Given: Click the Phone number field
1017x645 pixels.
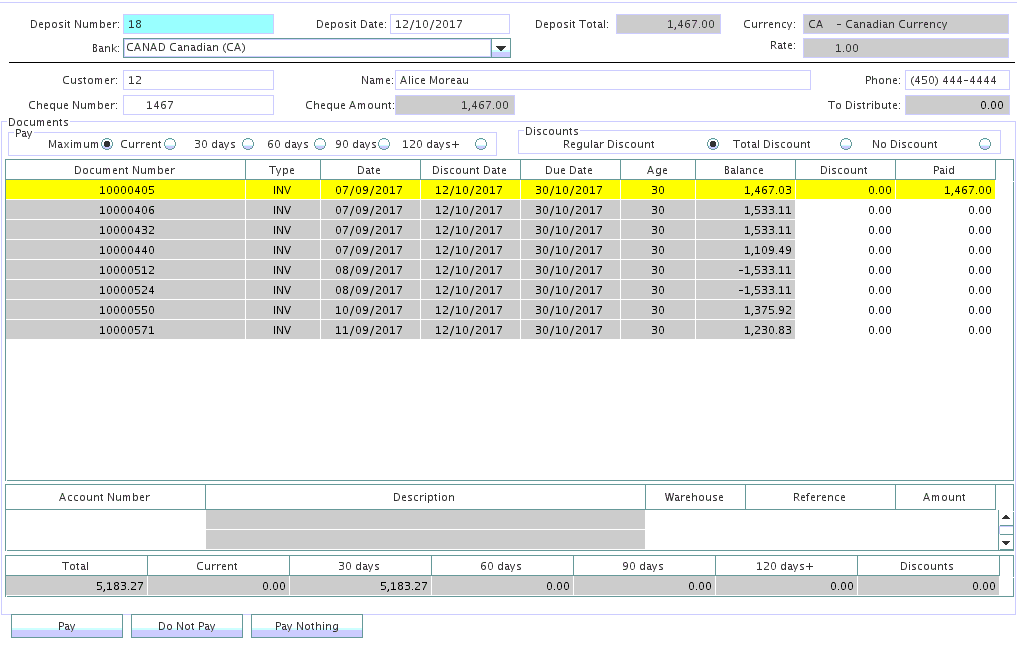Looking at the screenshot, I should coord(956,80).
